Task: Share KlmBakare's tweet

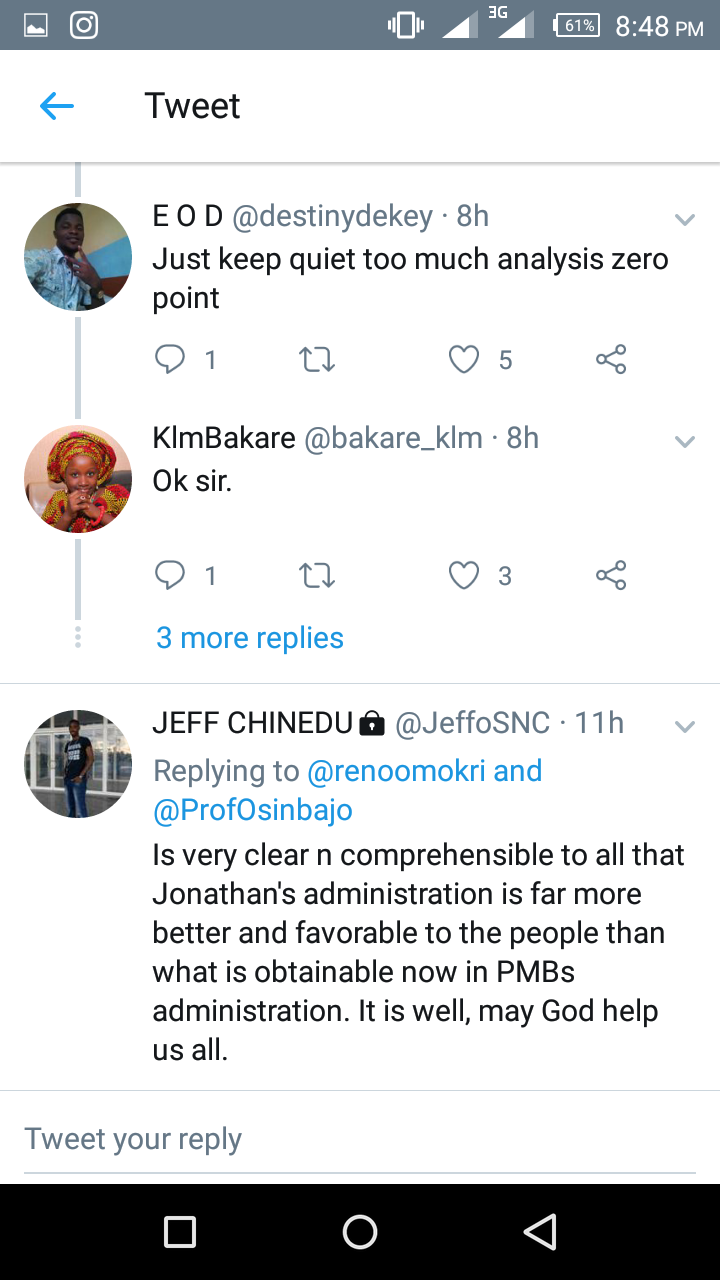Action: (x=611, y=575)
